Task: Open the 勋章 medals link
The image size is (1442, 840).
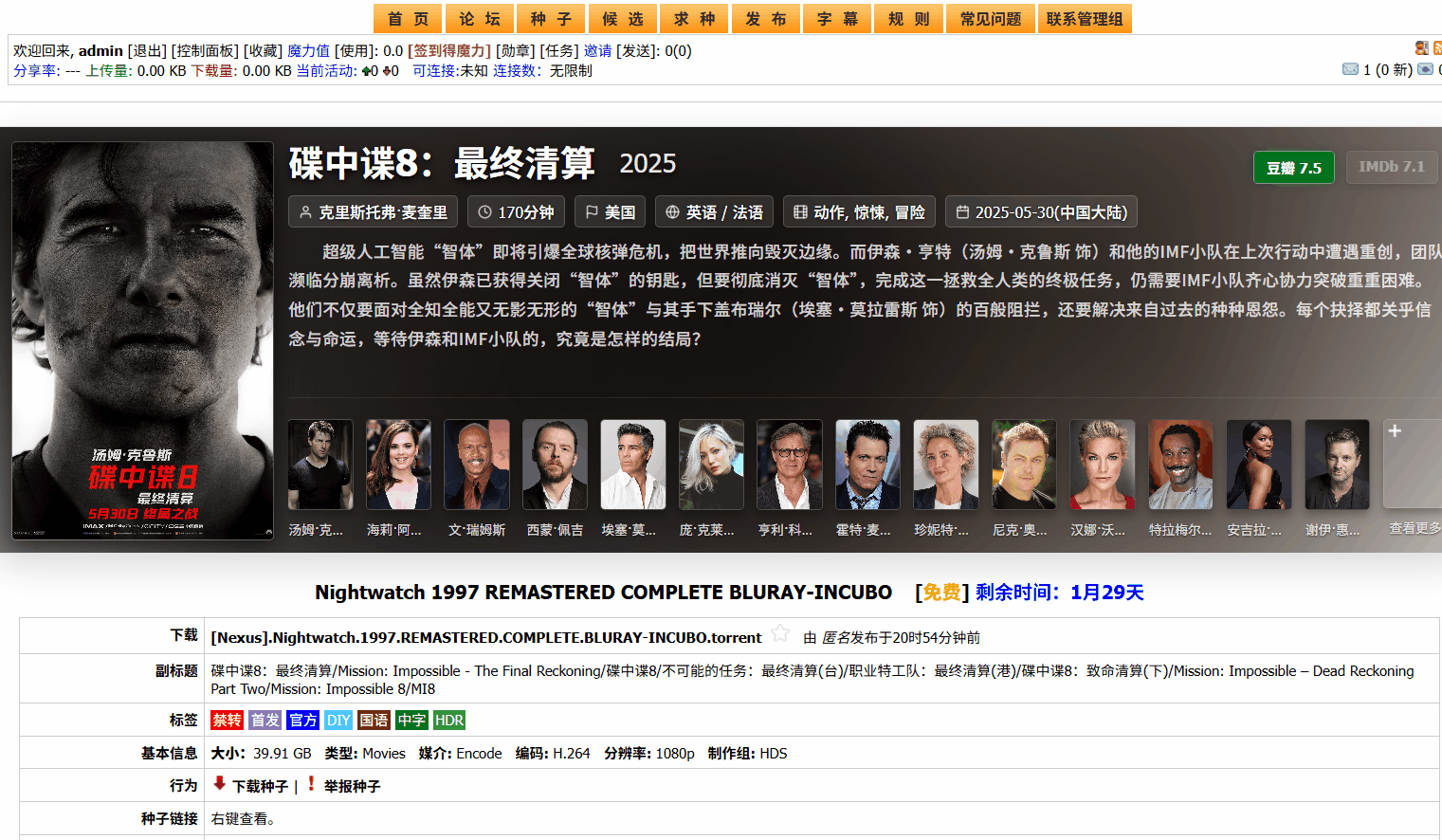Action: [x=515, y=51]
